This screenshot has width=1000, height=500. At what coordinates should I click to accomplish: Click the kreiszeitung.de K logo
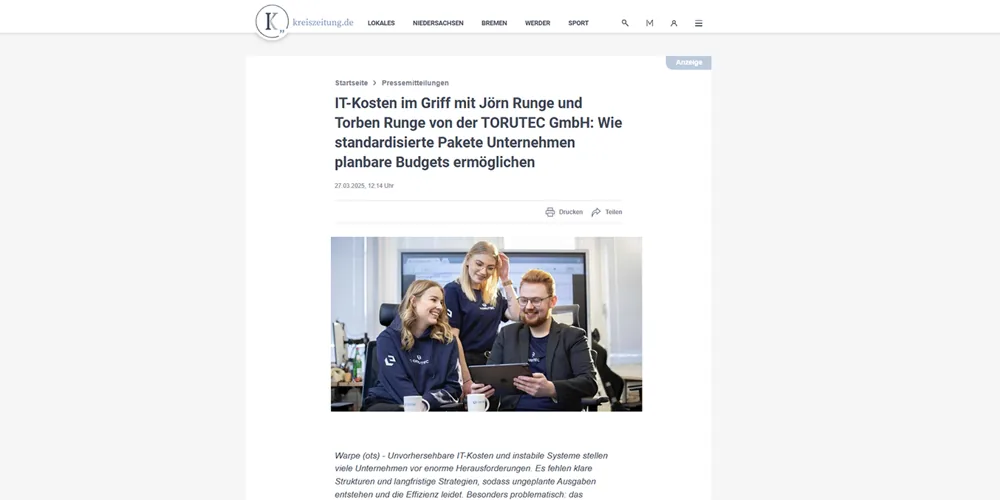tap(272, 22)
